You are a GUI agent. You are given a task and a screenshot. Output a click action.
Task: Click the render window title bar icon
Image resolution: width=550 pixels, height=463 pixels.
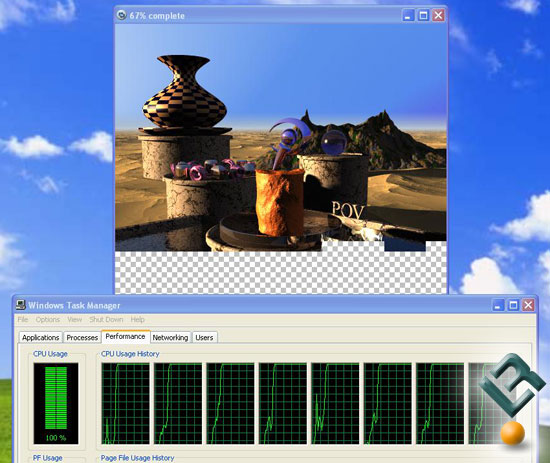(121, 15)
